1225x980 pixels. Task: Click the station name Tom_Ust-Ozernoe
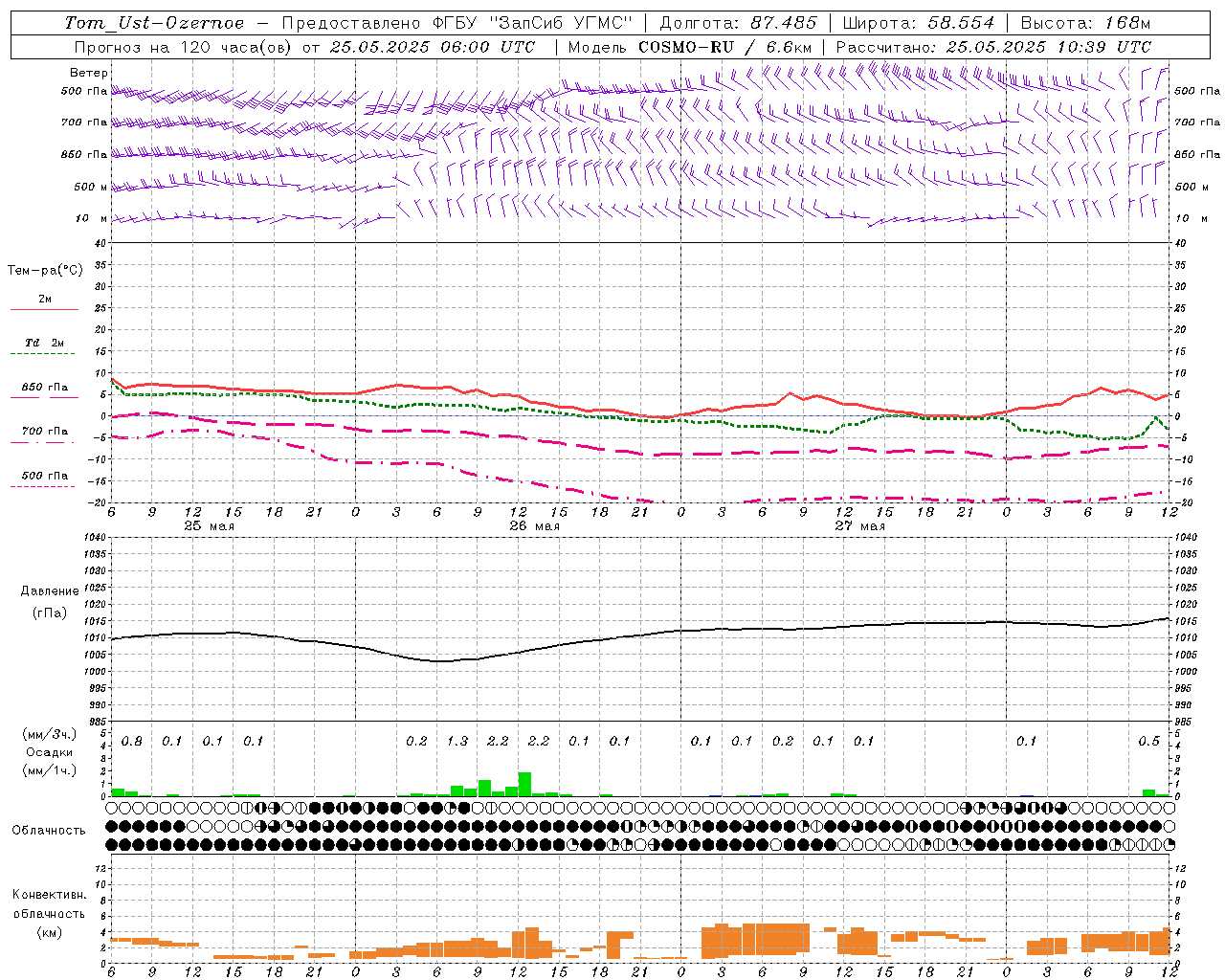click(155, 23)
